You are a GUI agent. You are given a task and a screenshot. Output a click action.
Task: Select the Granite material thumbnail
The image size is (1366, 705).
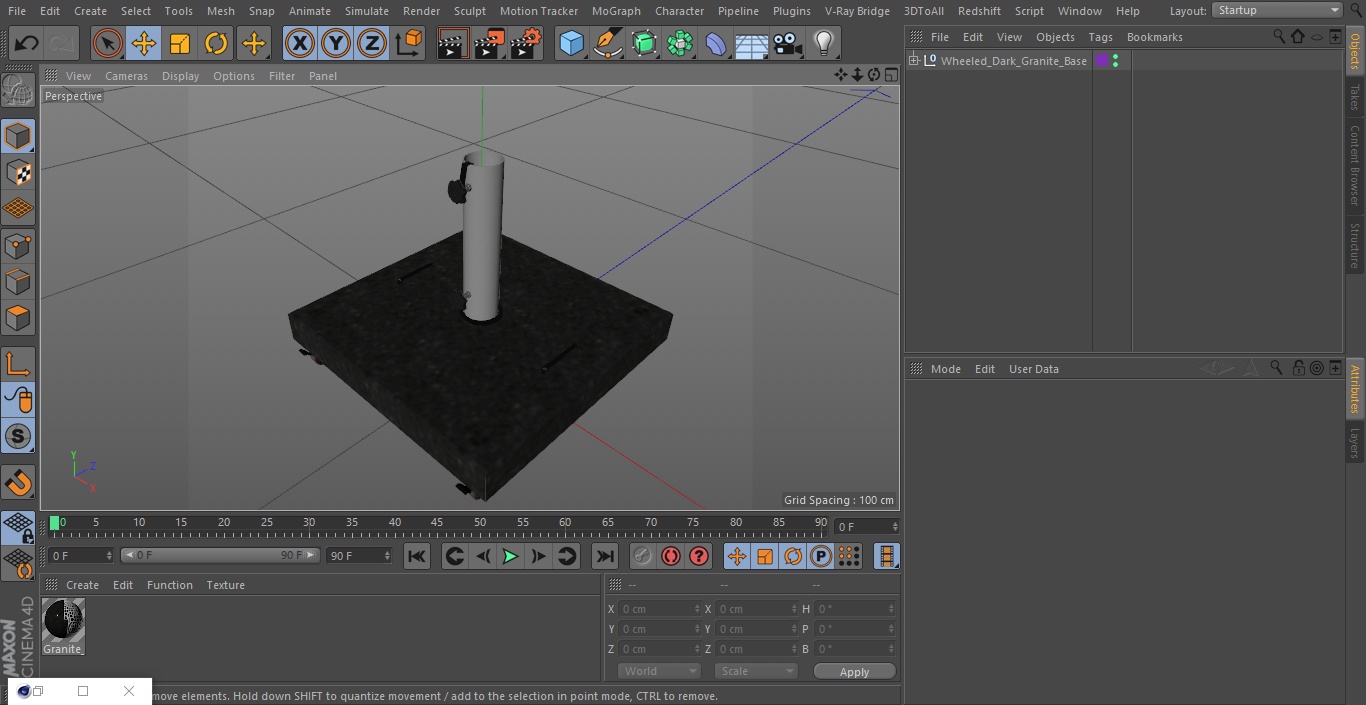pyautogui.click(x=63, y=621)
